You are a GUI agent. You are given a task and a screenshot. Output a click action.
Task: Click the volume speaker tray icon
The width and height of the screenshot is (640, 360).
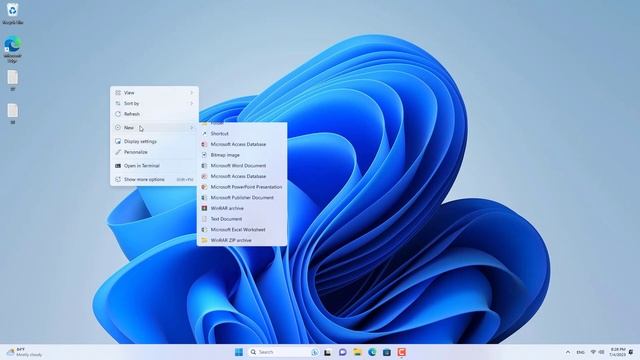(601, 352)
